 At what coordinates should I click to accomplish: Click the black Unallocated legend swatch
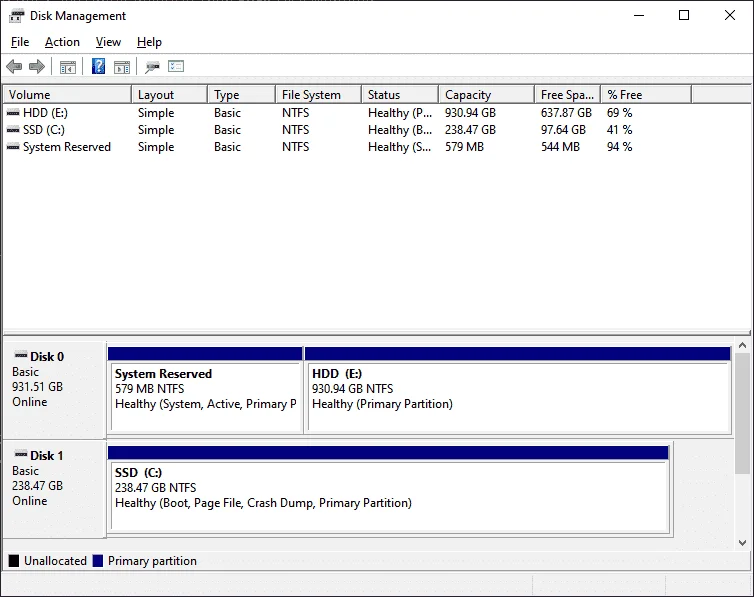pyautogui.click(x=14, y=561)
